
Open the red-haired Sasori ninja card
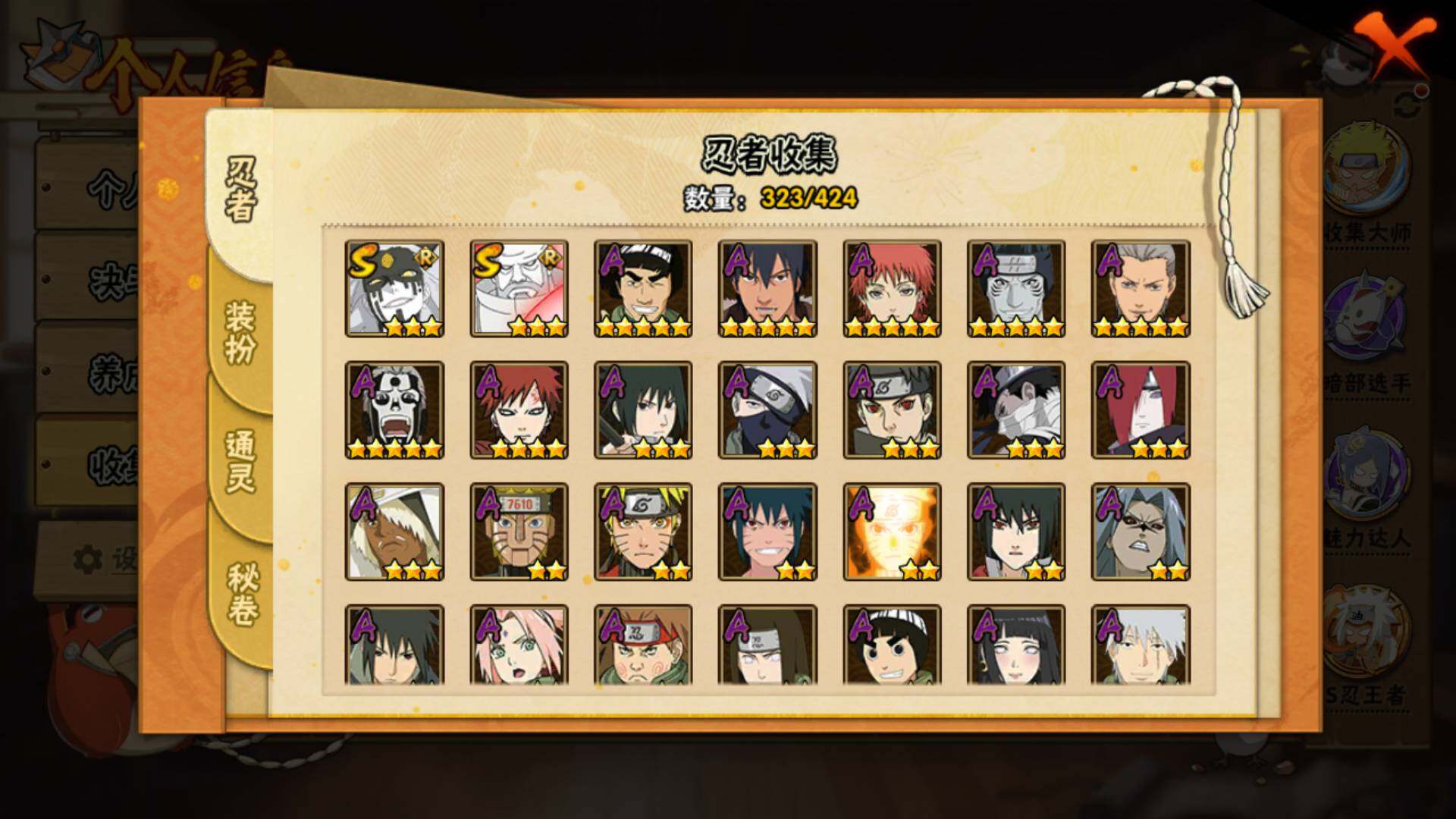coord(892,289)
